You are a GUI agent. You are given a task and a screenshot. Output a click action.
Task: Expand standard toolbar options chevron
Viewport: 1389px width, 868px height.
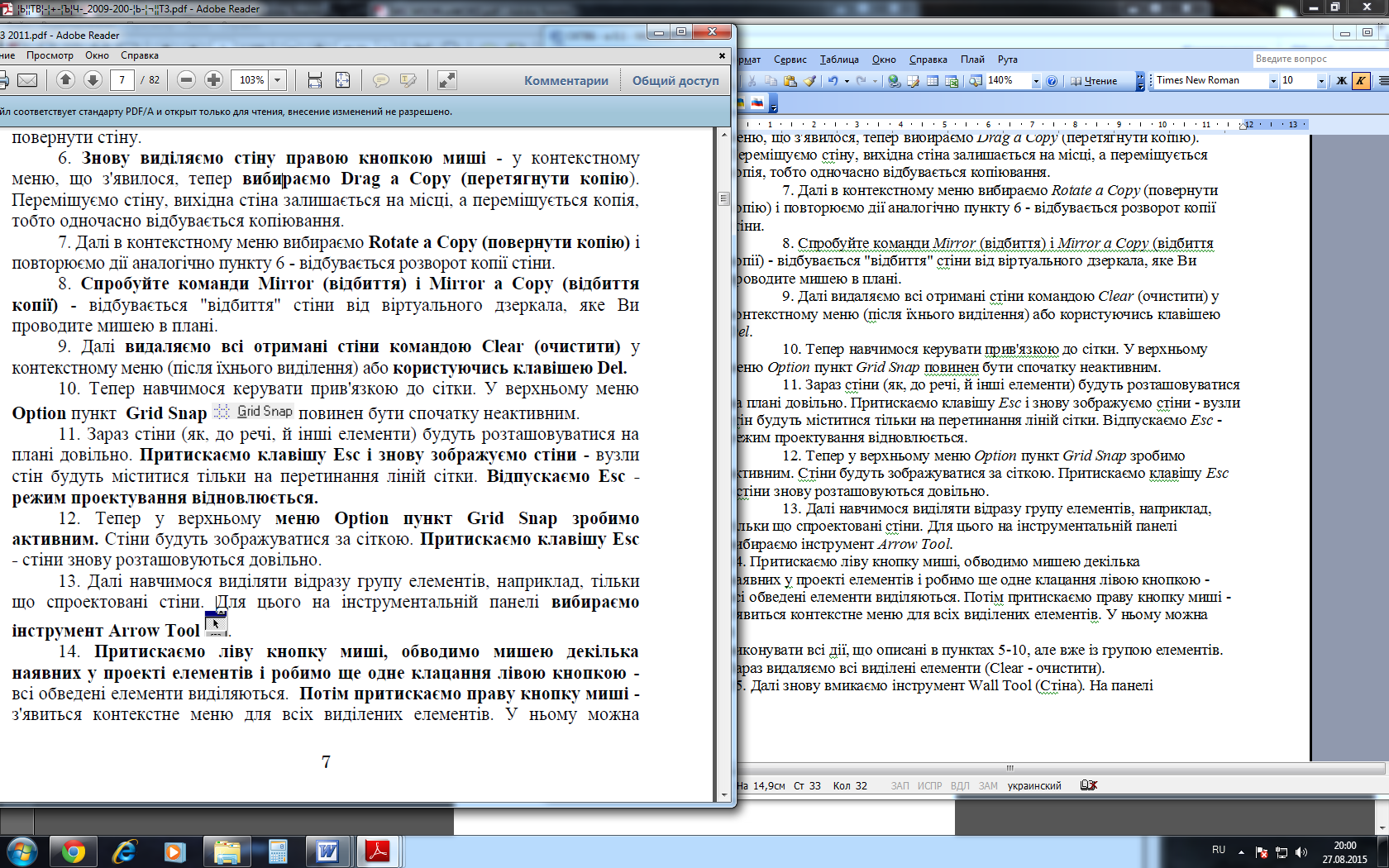(1140, 81)
